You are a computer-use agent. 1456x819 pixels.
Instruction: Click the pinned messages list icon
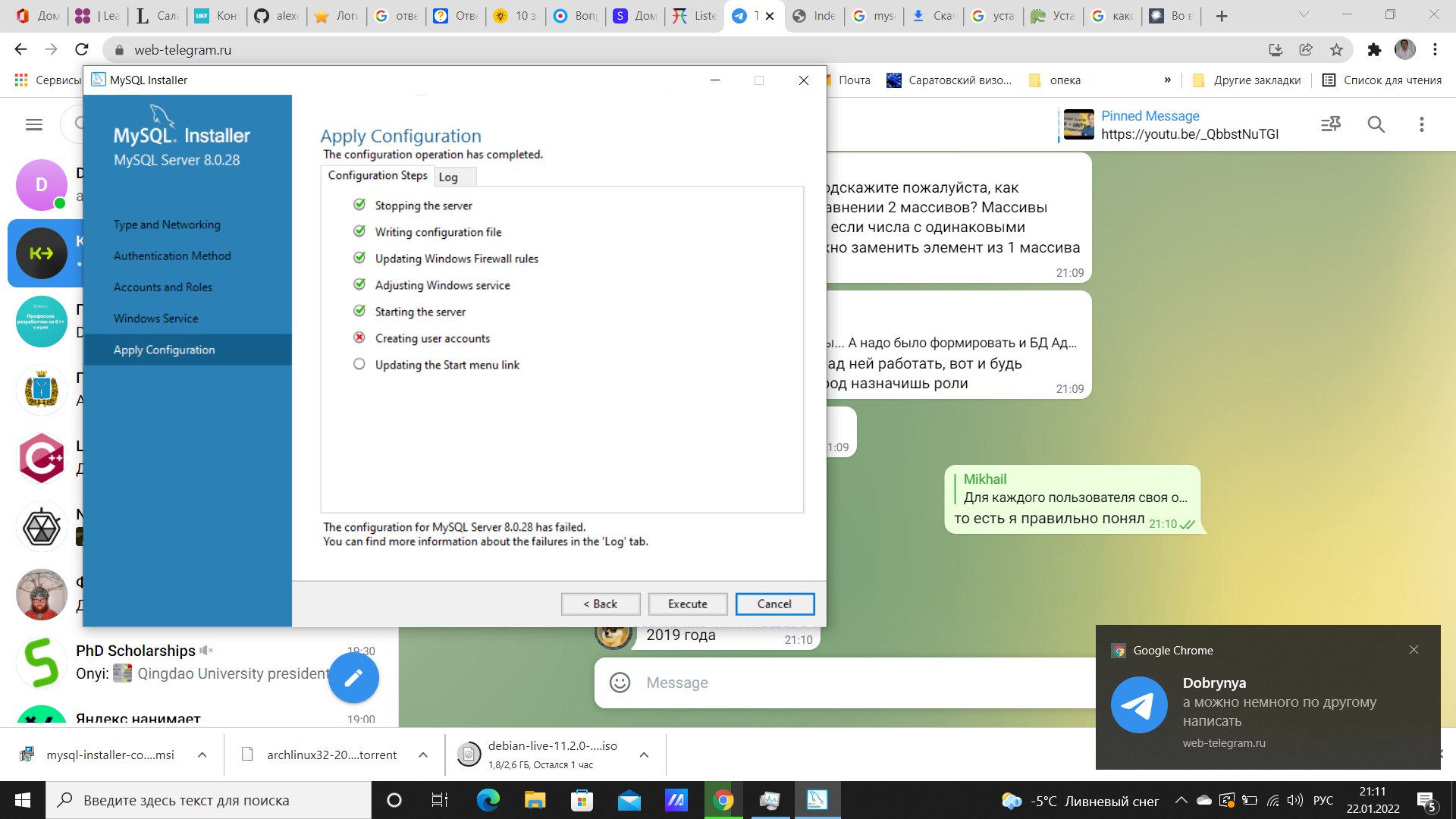(x=1331, y=124)
